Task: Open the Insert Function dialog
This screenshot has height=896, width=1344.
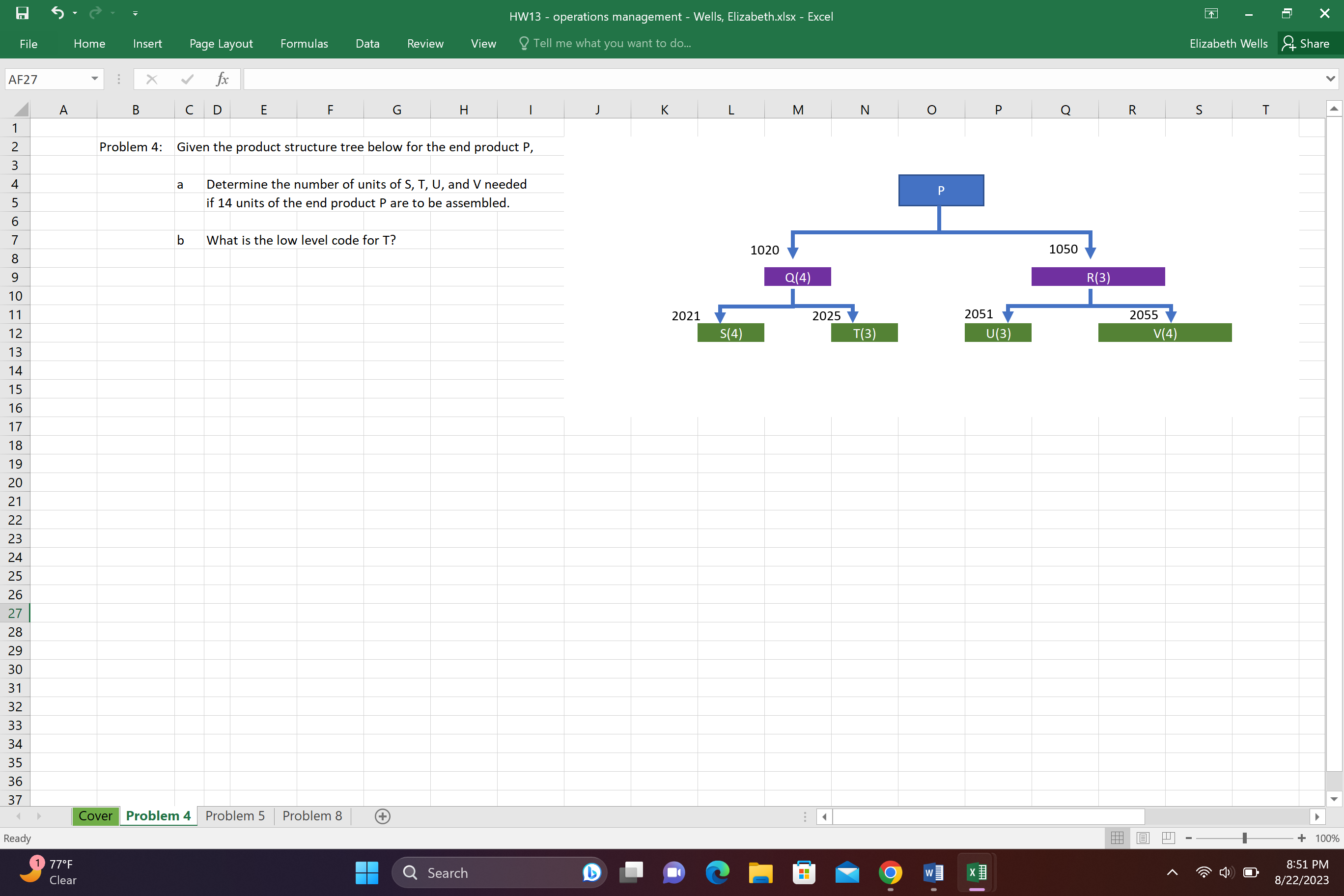Action: click(x=223, y=79)
